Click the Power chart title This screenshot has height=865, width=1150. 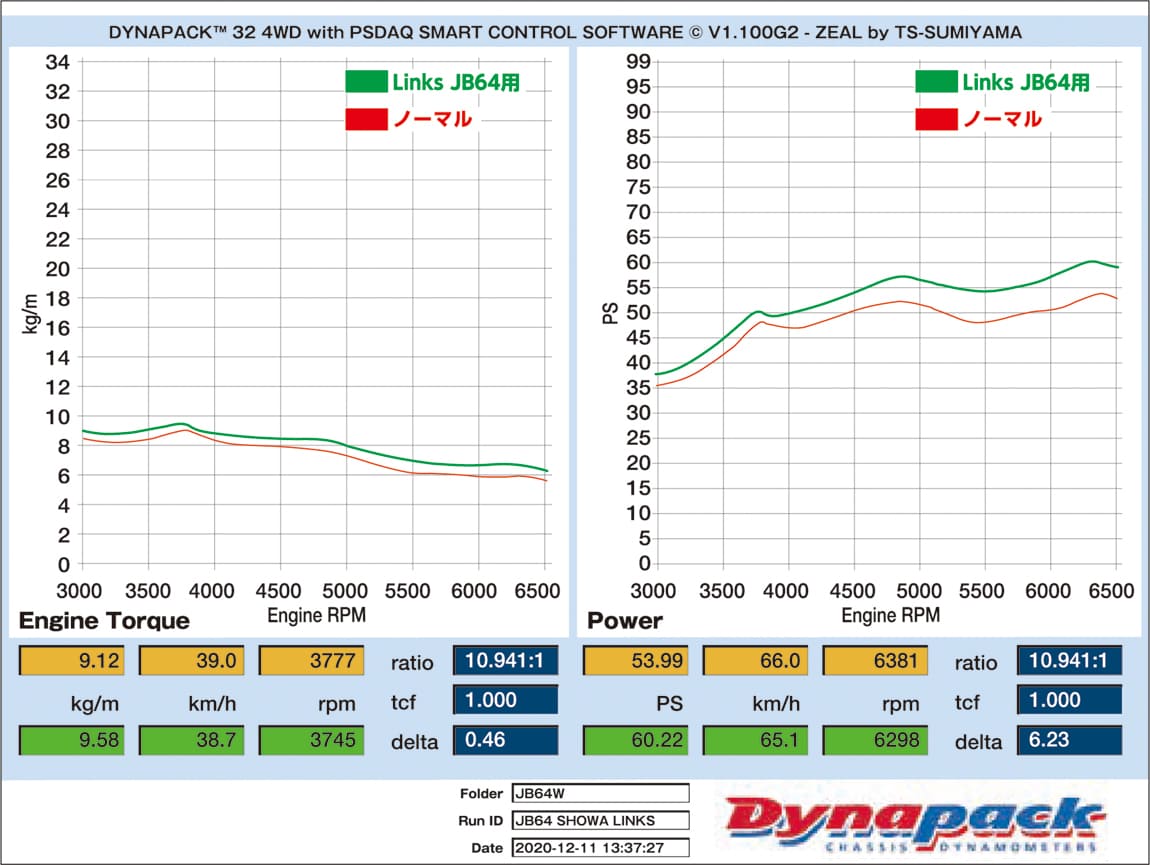pos(625,621)
